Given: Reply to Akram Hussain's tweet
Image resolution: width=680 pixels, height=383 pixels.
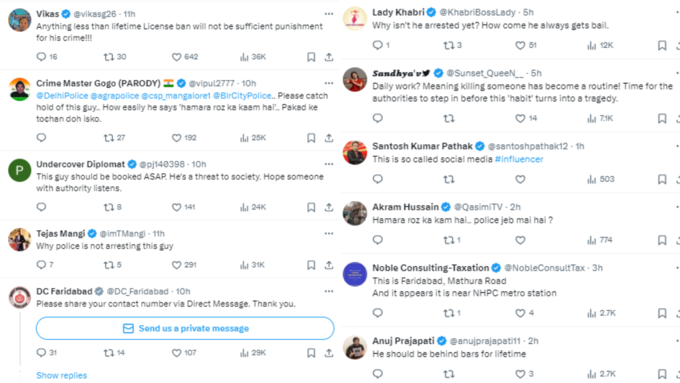Looking at the screenshot, I should pos(378,240).
